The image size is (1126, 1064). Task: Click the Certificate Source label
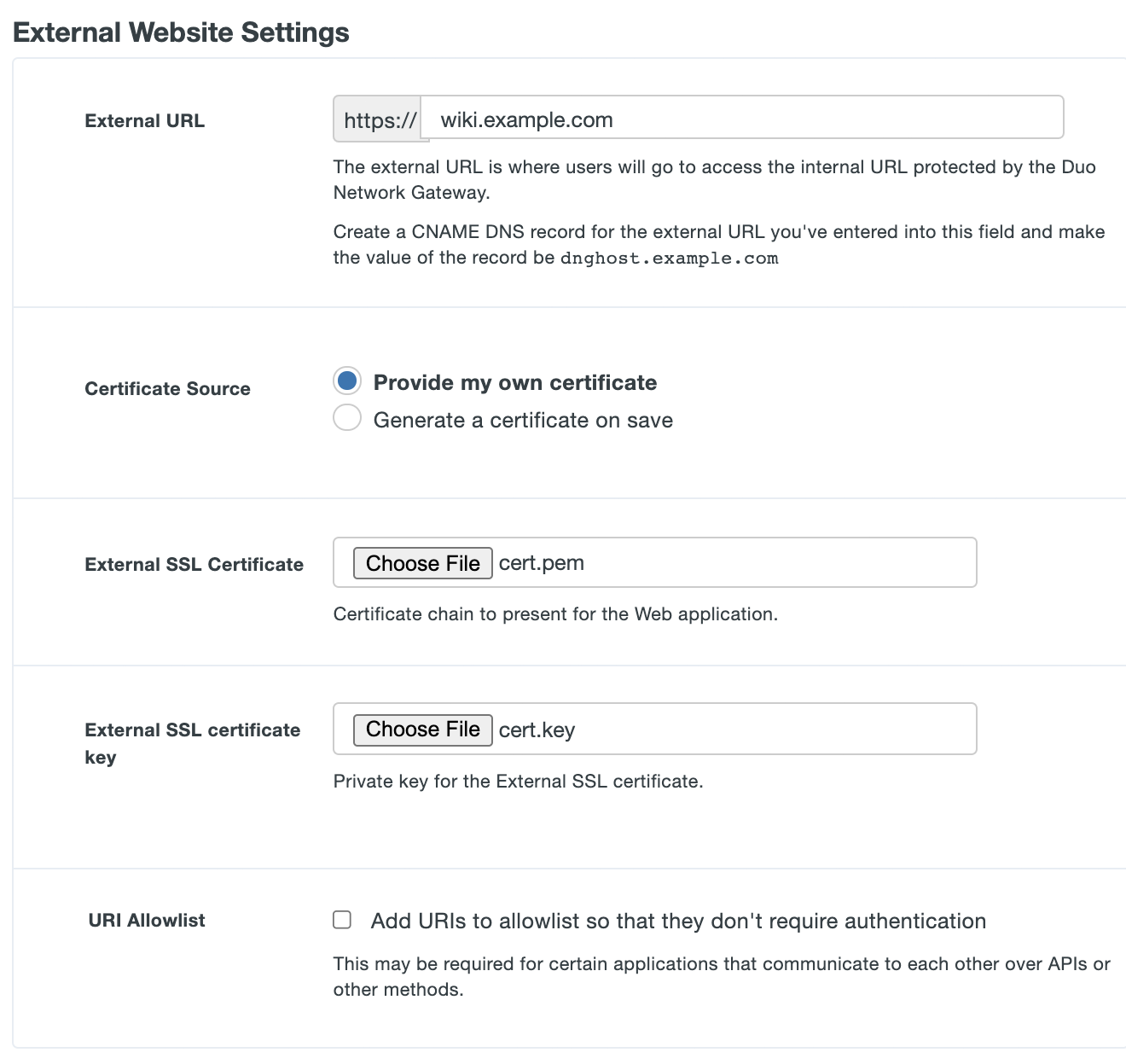167,388
